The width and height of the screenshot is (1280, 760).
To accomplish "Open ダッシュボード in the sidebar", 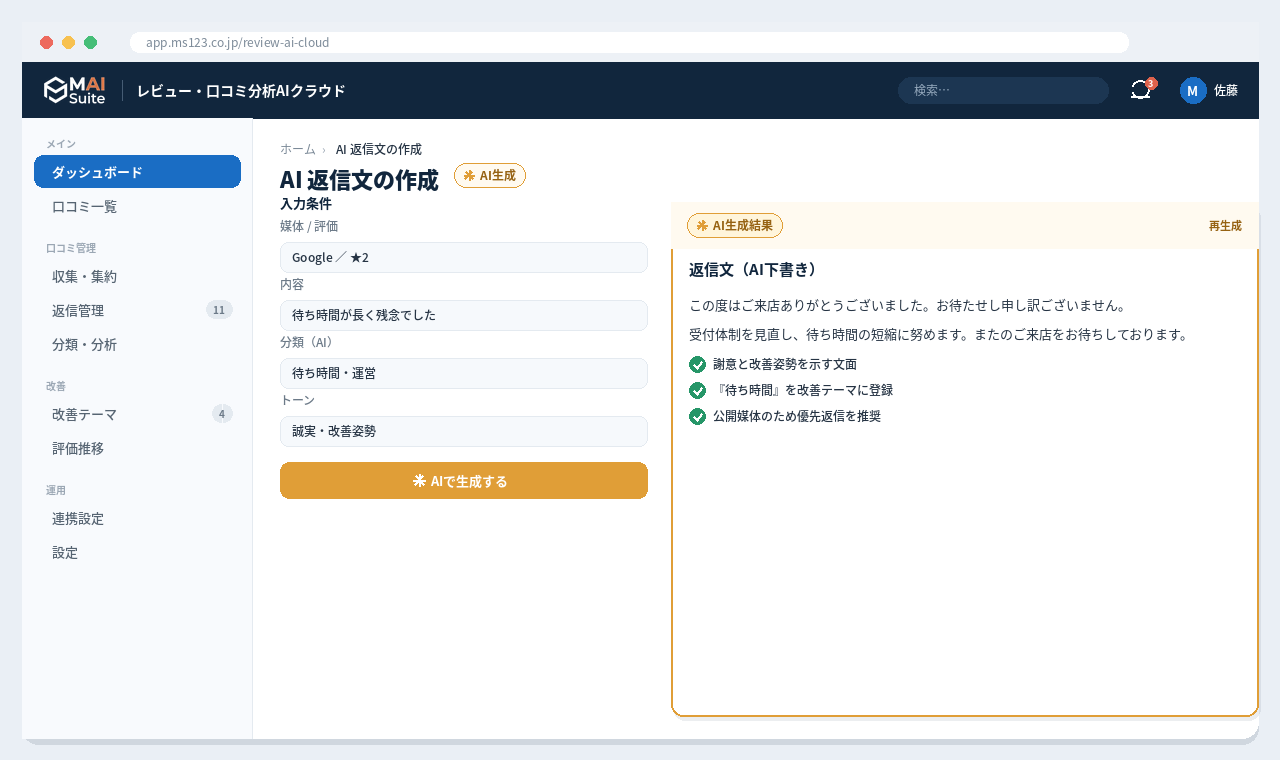I will [137, 172].
